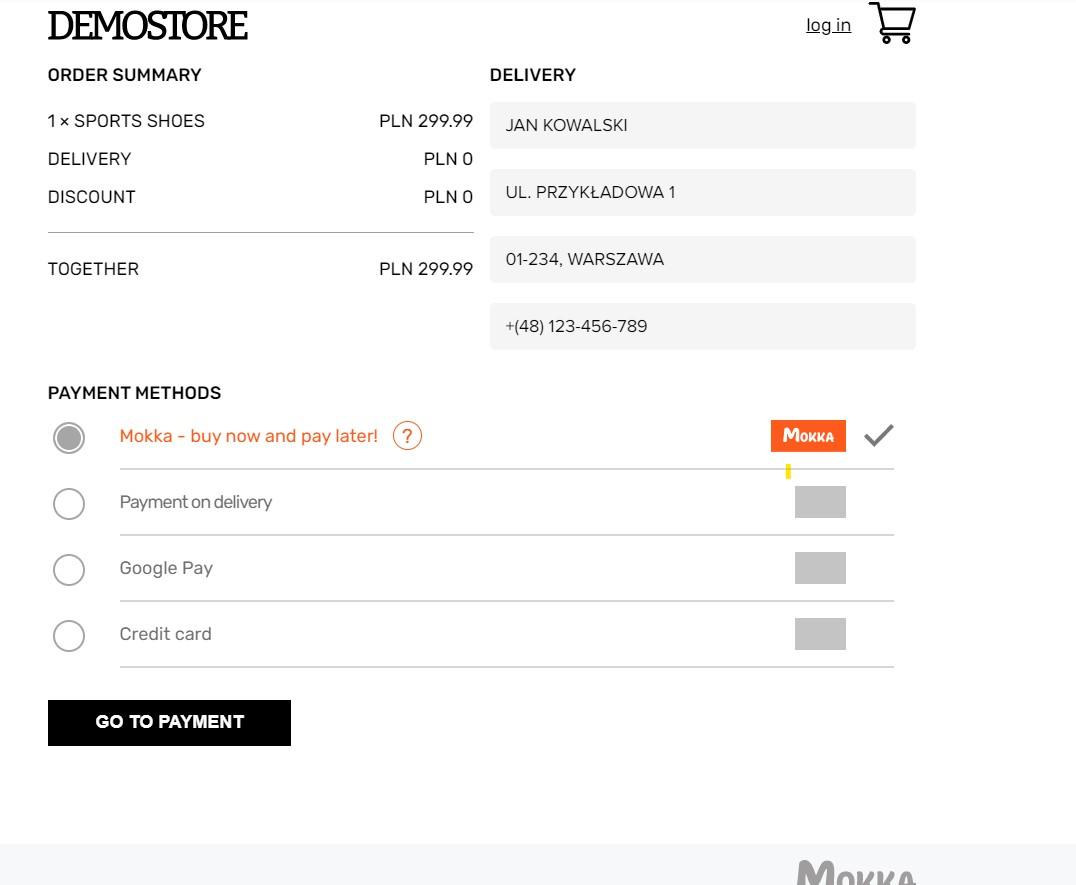Click the checkmark beside Mokka payment

(x=878, y=436)
